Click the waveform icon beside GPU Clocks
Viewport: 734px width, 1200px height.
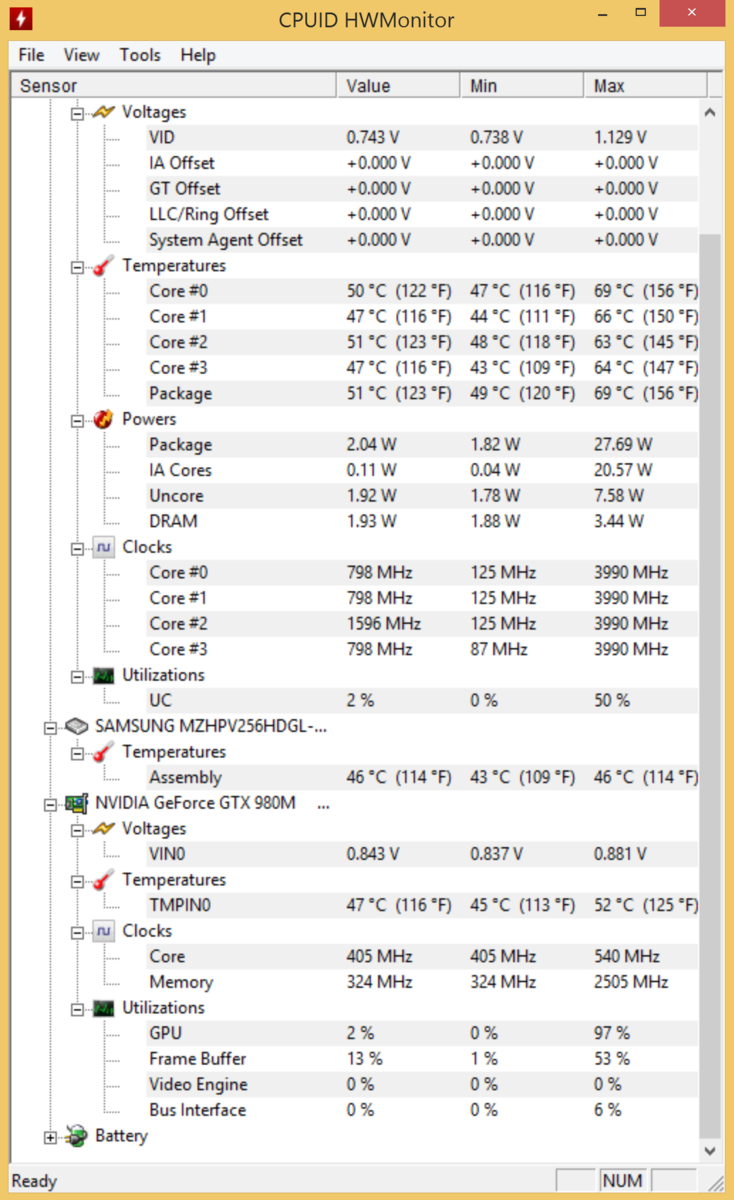click(x=104, y=930)
